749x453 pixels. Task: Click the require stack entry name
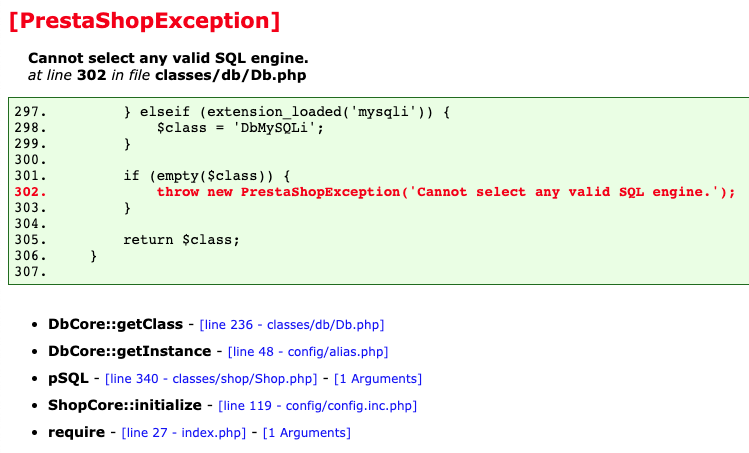coord(76,432)
